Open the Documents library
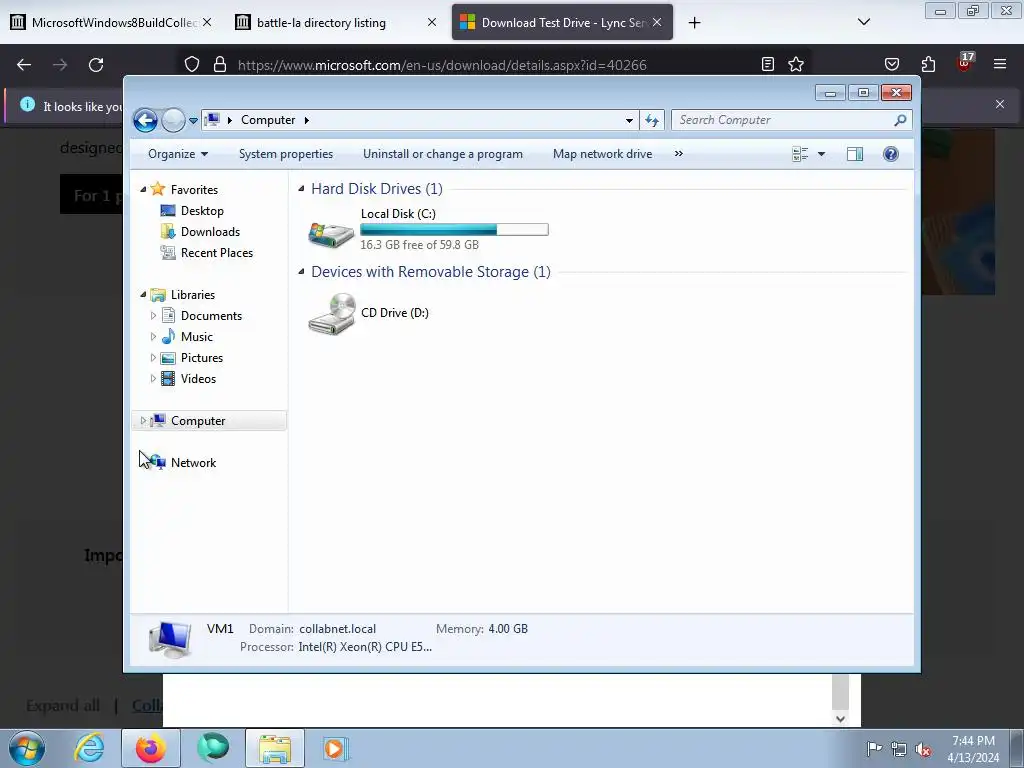The height and width of the screenshot is (768, 1024). (211, 315)
